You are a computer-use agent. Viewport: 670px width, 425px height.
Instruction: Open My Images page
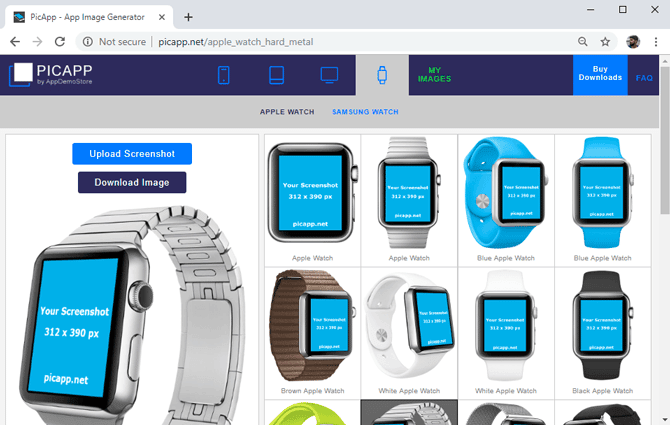434,75
